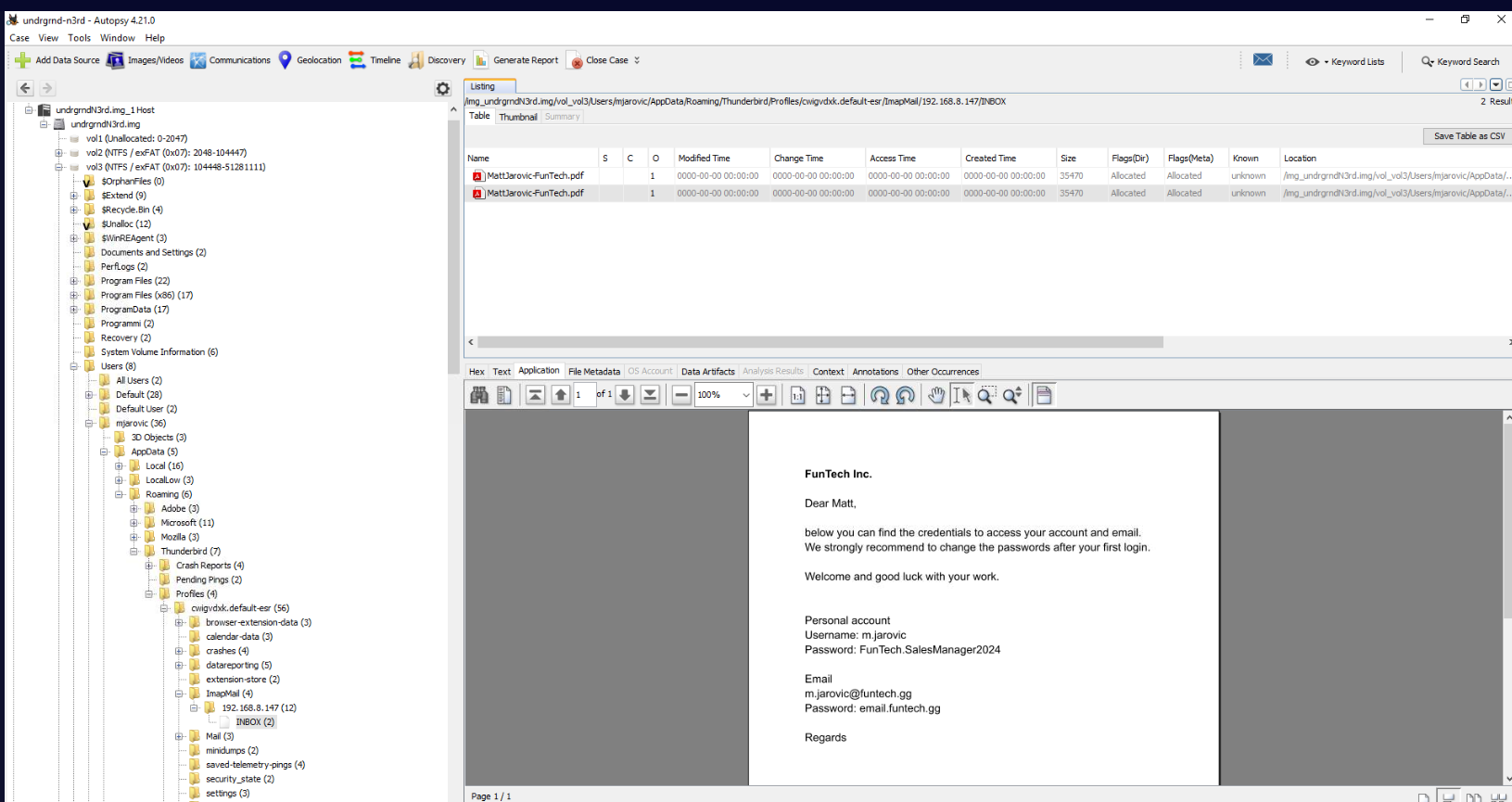Viewport: 1512px width, 802px height.
Task: Open the Case menu
Action: click(19, 38)
